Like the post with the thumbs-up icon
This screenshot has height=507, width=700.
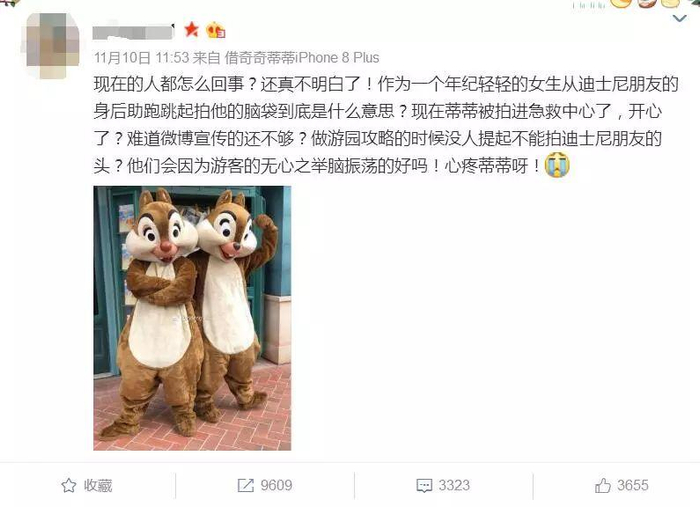click(603, 485)
